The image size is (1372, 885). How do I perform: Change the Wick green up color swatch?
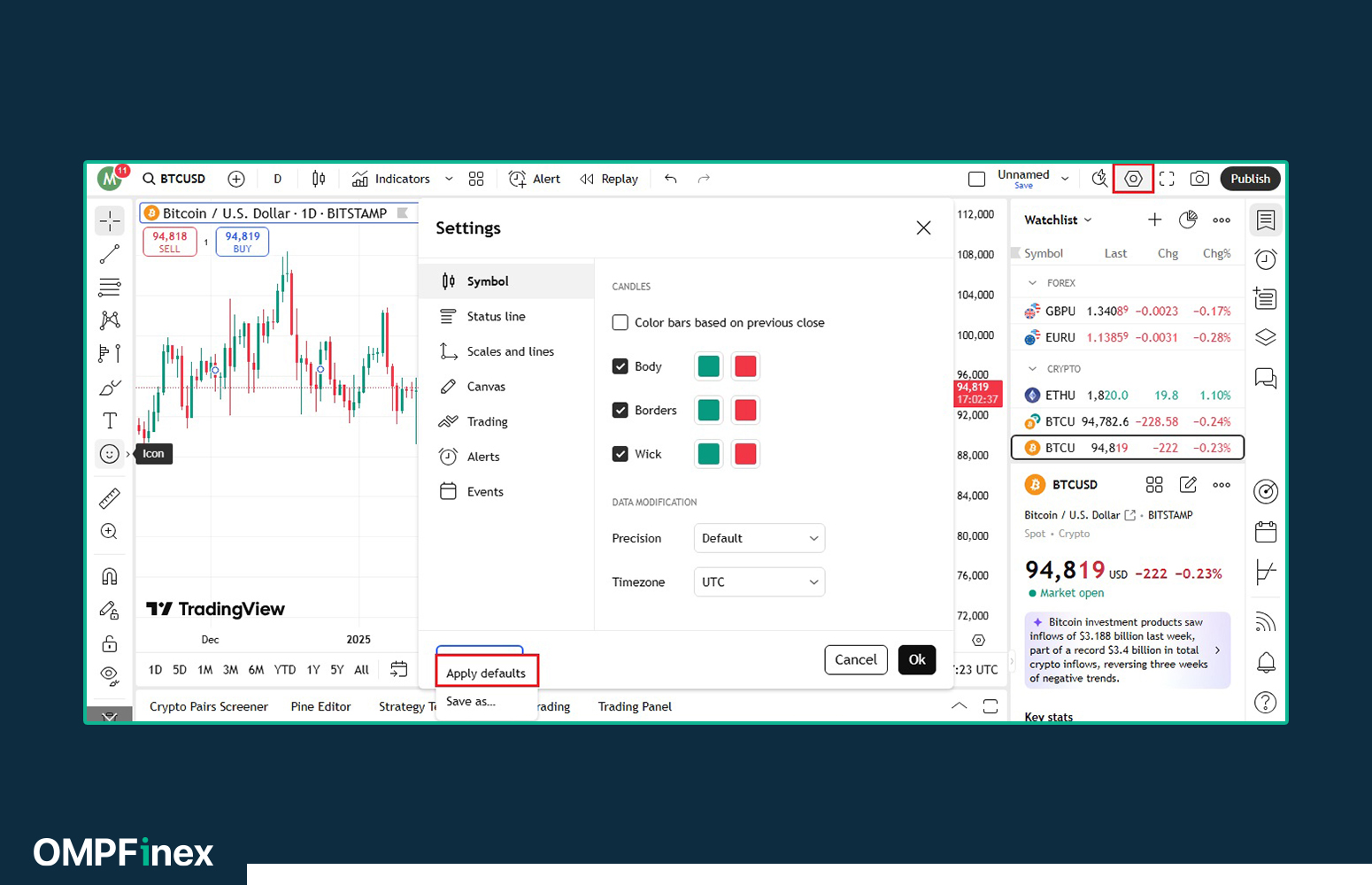[x=709, y=454]
